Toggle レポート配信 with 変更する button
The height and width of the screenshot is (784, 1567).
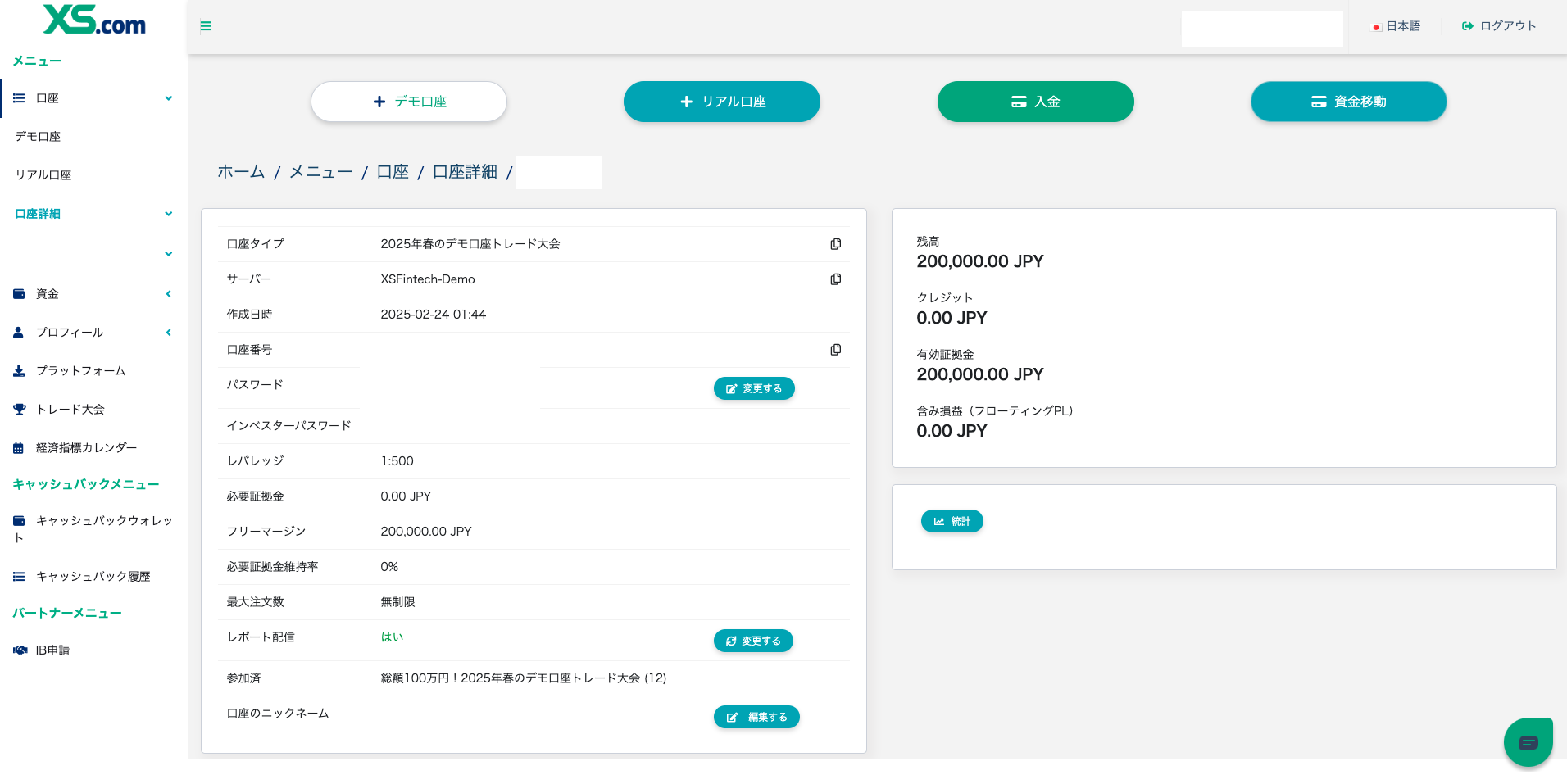[x=752, y=641]
